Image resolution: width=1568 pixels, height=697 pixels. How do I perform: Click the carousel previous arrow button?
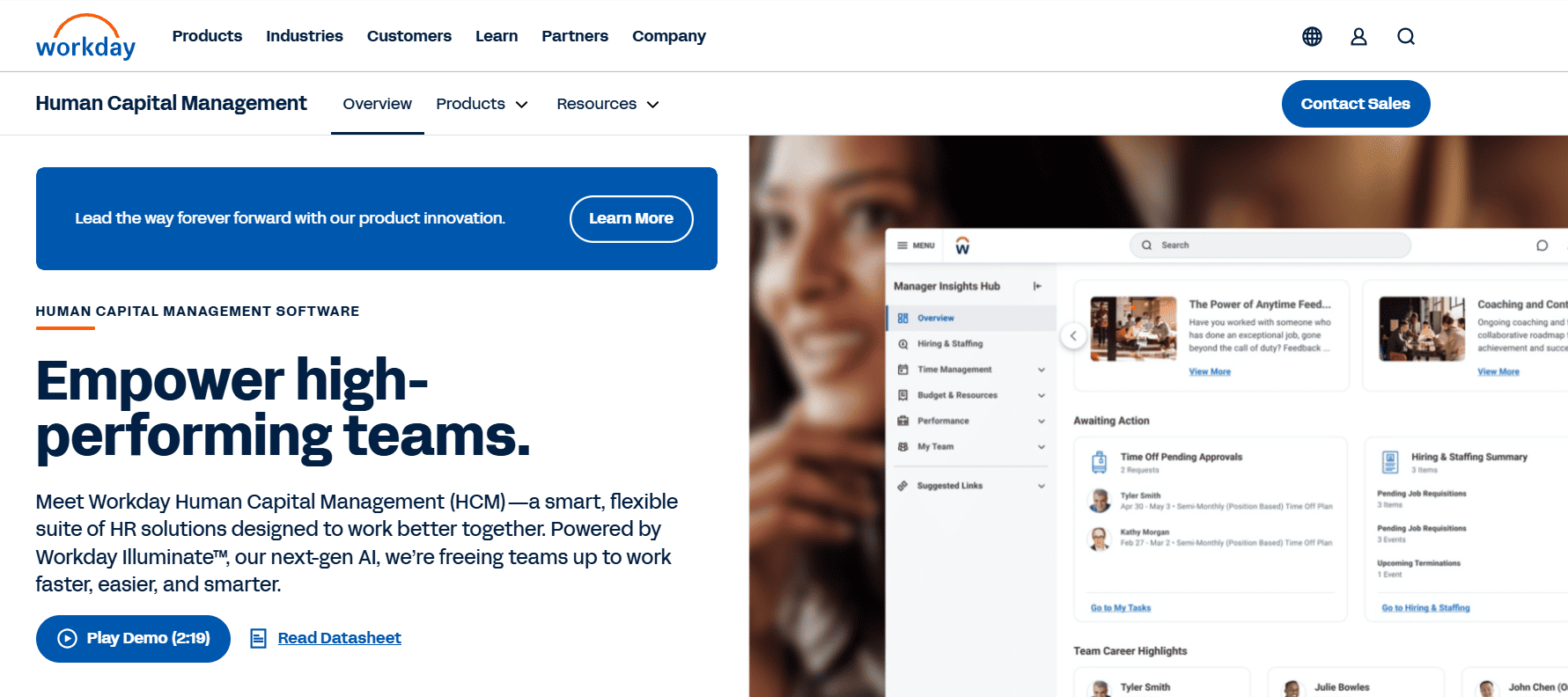(x=1073, y=336)
